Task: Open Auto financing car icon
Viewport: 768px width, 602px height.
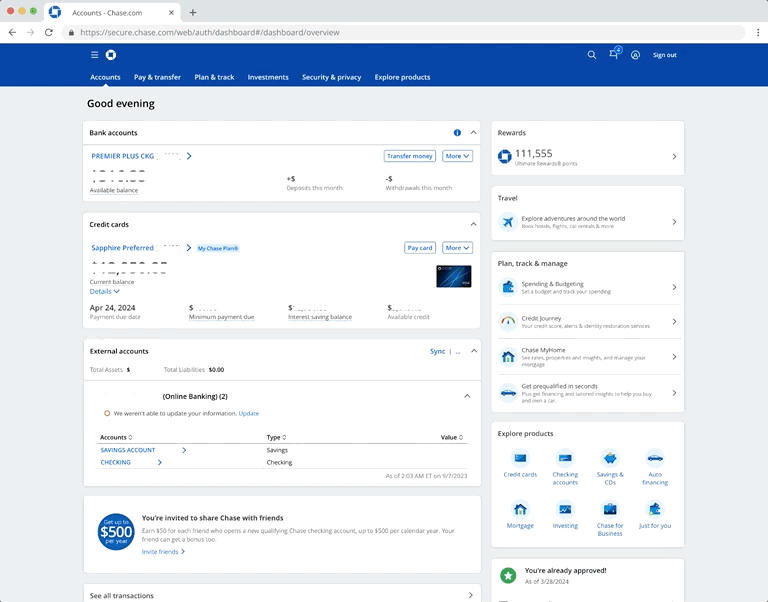Action: point(655,458)
